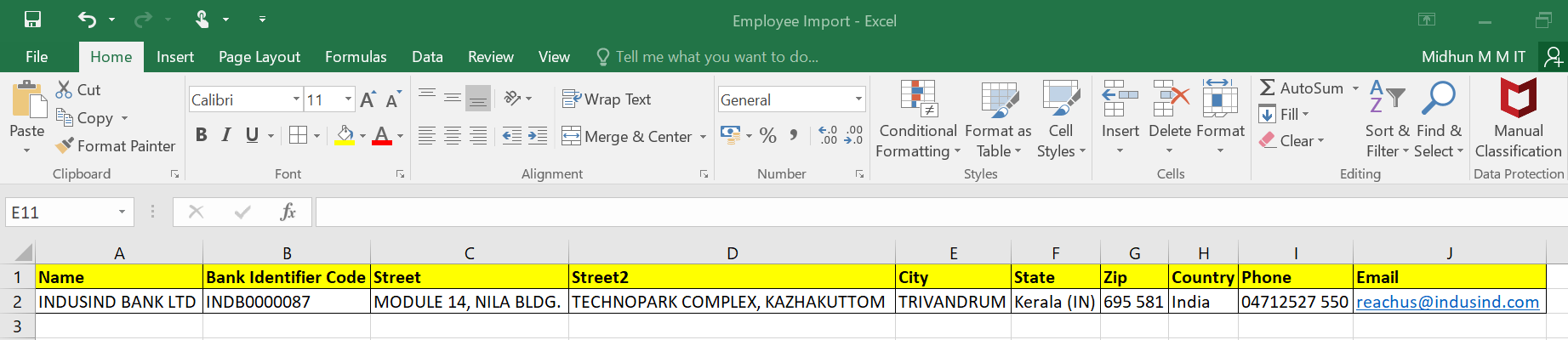Apply Percent Style format
This screenshot has width=1568, height=340.
pyautogui.click(x=768, y=135)
